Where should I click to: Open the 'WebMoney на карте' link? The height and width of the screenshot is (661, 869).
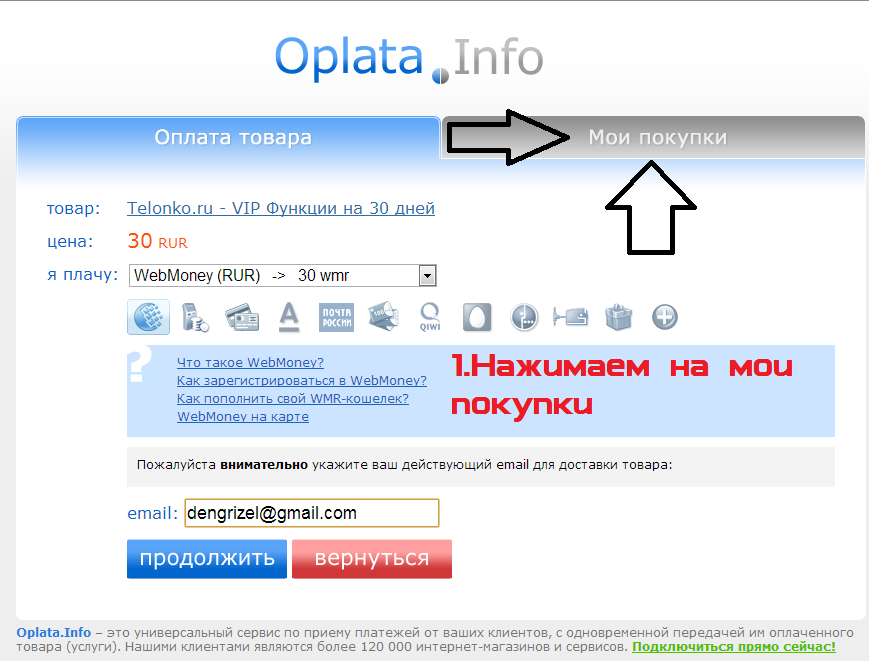[243, 417]
